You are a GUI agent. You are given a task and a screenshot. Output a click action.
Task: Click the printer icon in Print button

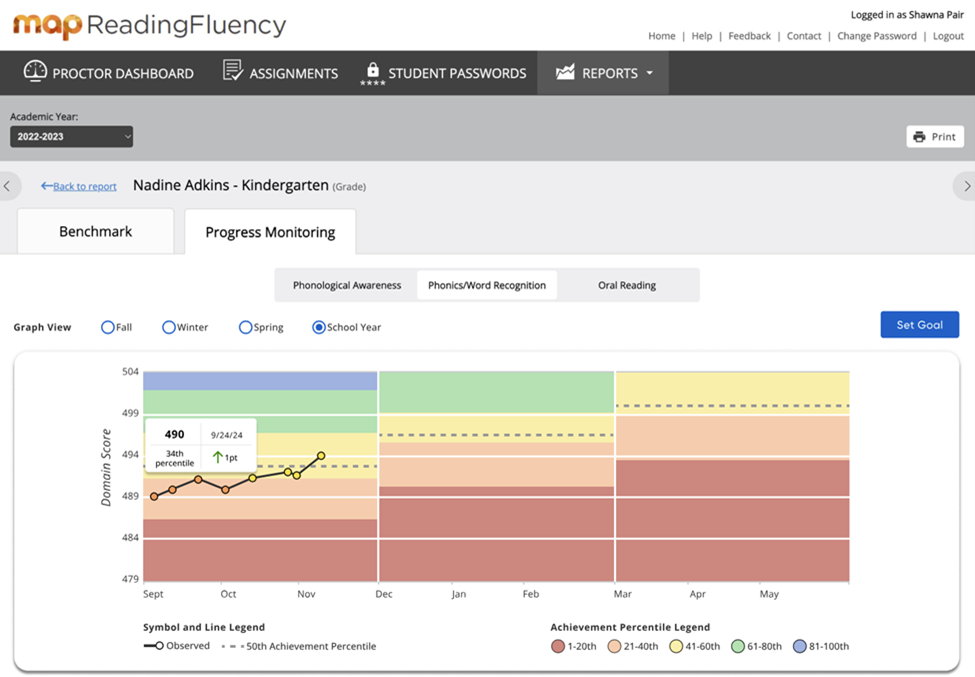click(919, 136)
